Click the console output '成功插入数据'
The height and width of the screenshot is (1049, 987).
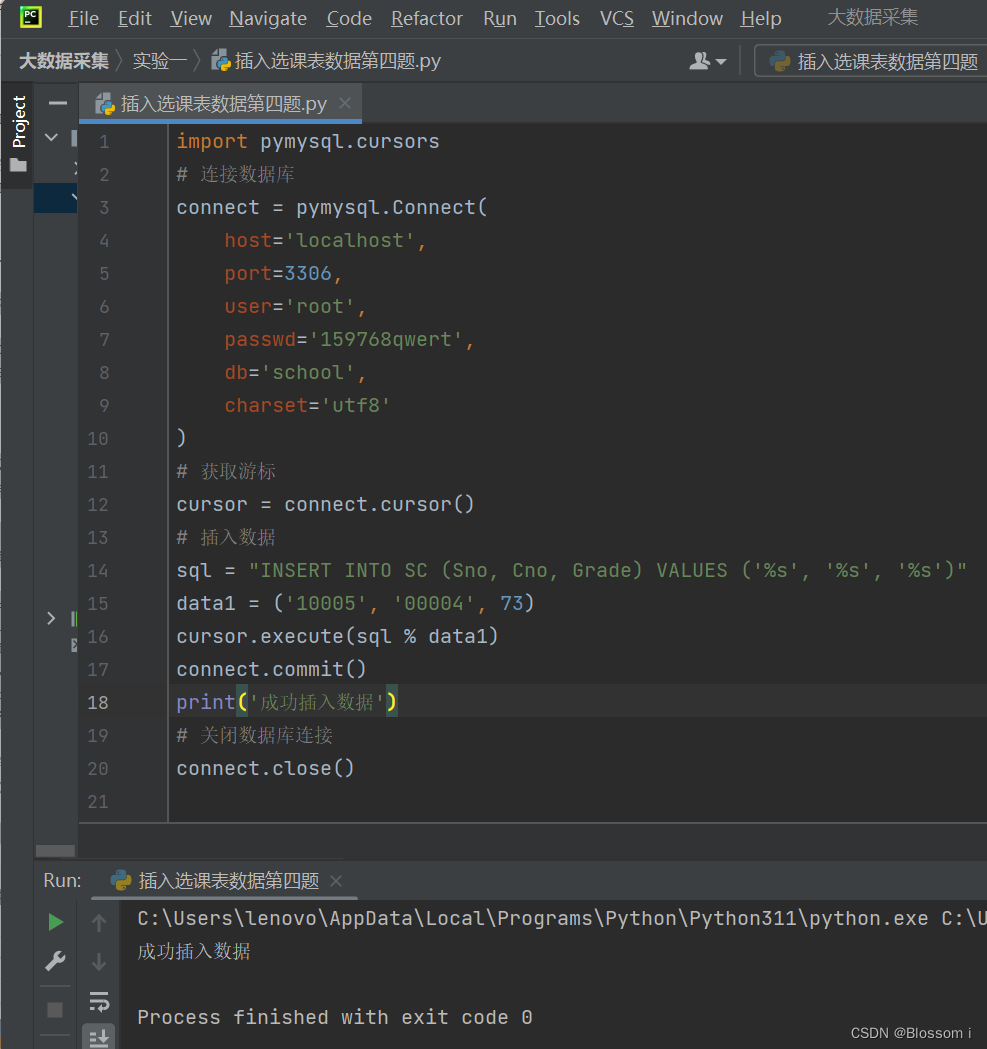194,951
